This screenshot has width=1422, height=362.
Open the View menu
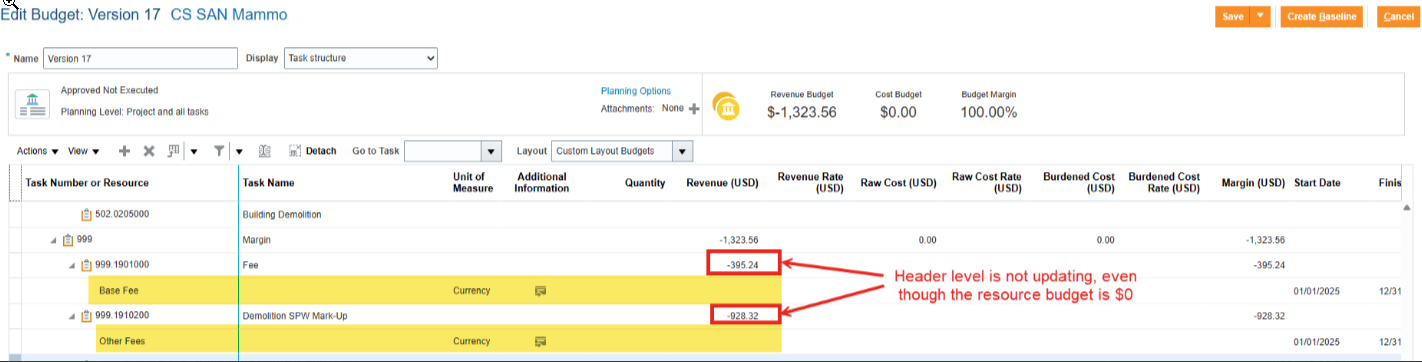[83, 151]
